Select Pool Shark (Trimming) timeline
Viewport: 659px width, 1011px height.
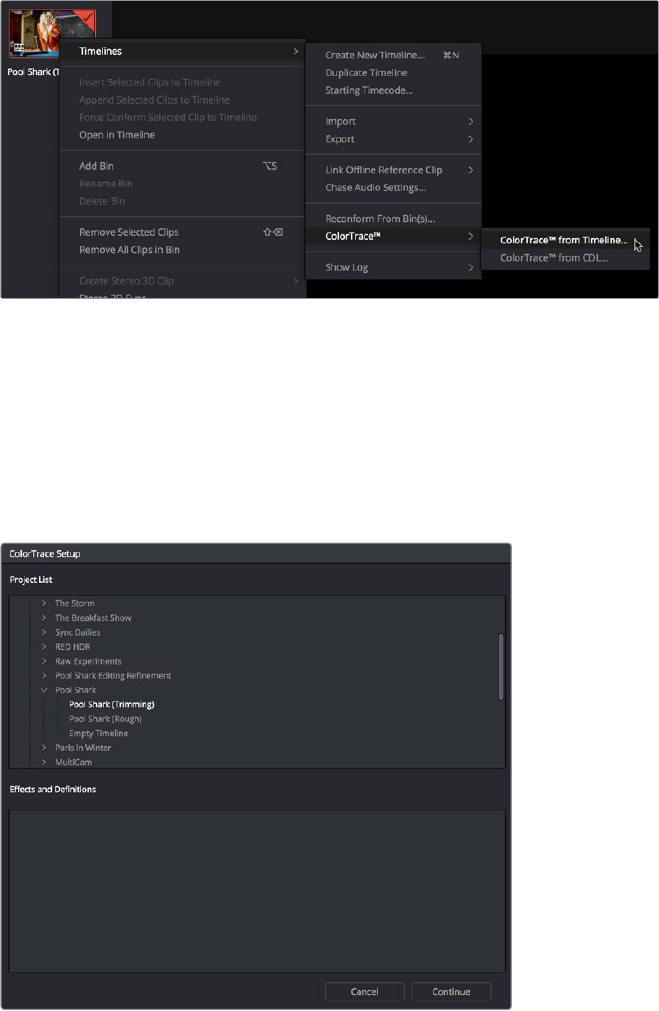point(112,705)
